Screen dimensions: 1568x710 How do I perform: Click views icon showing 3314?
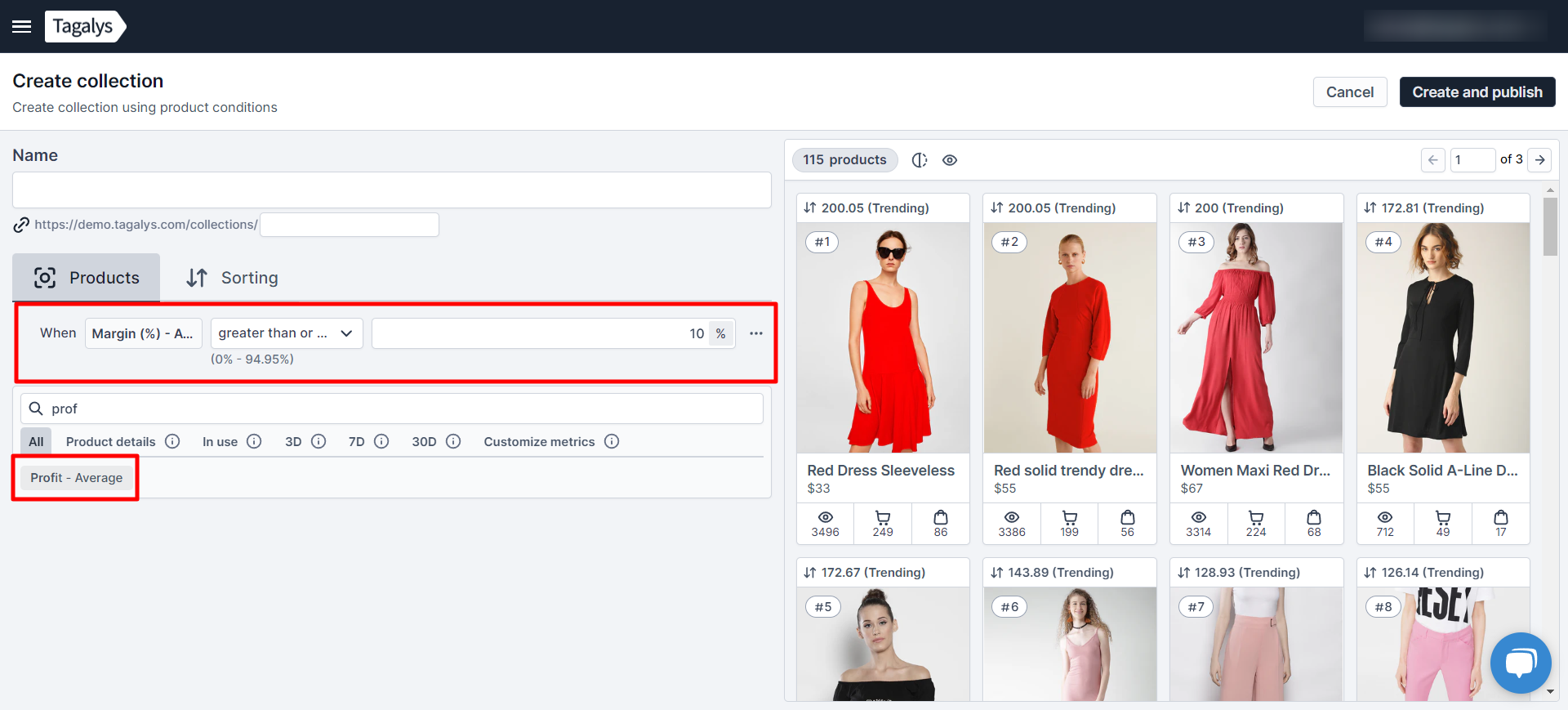[1199, 517]
